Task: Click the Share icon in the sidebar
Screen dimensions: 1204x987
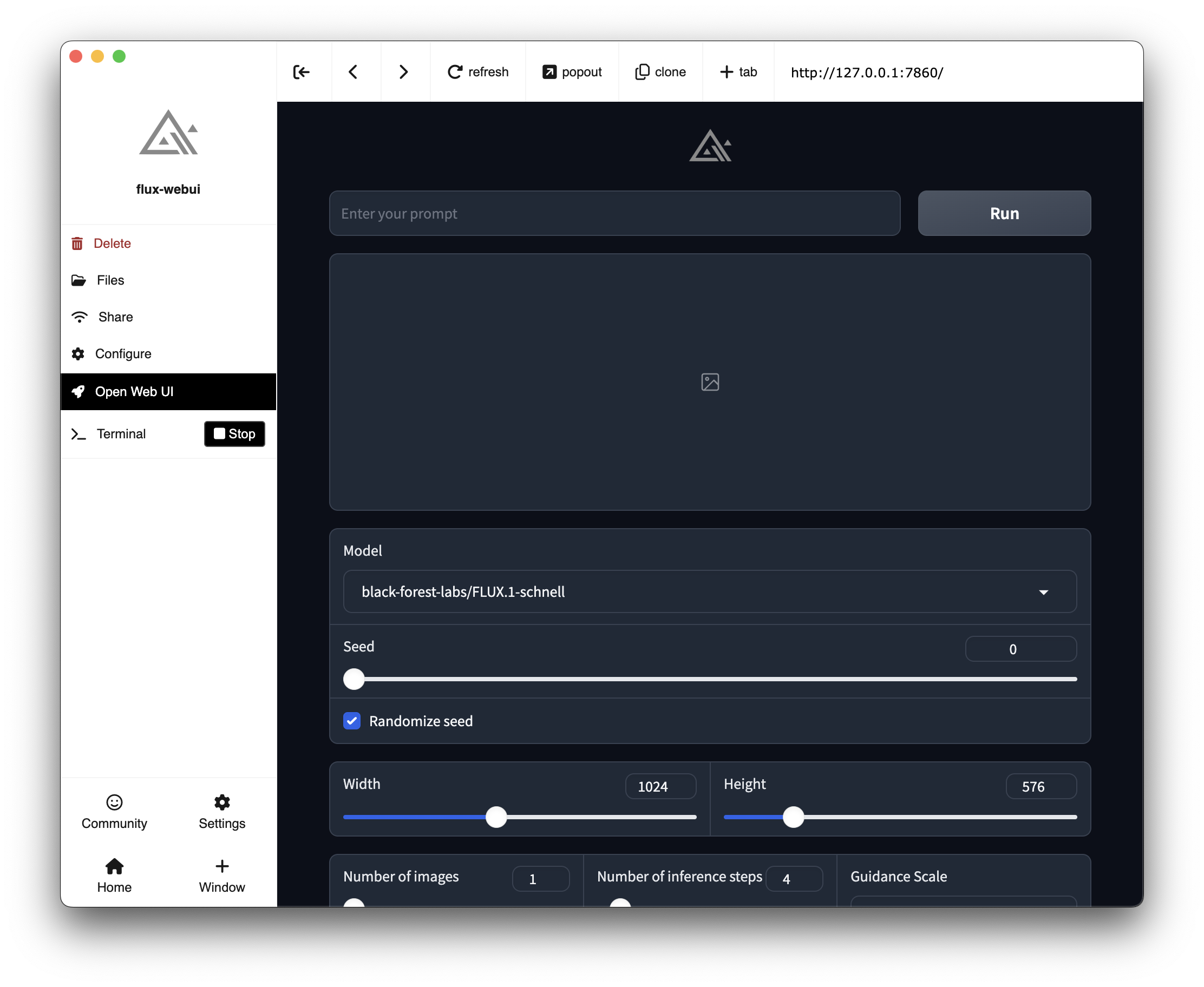Action: click(x=79, y=317)
